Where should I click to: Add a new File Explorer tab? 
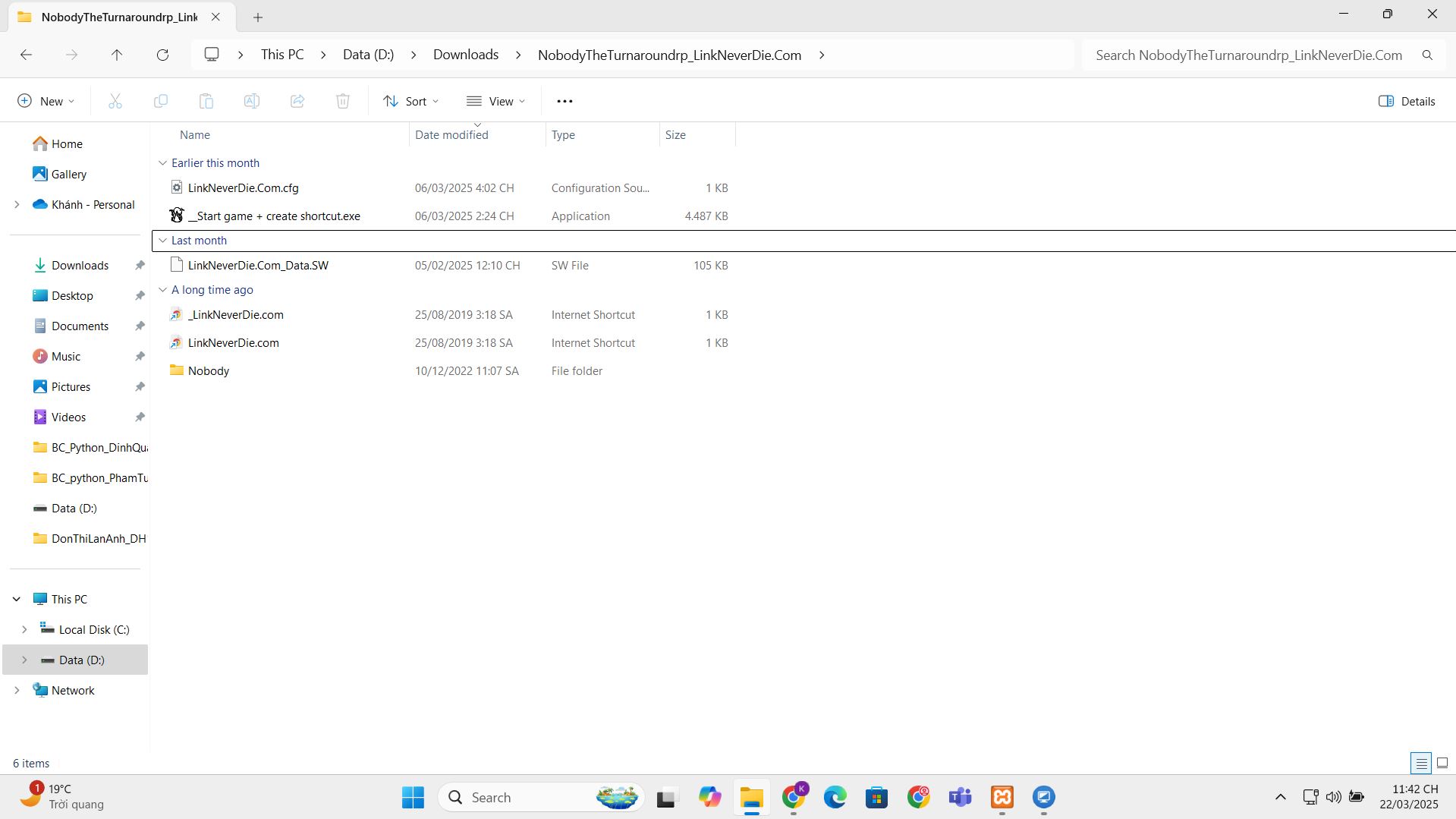[258, 17]
